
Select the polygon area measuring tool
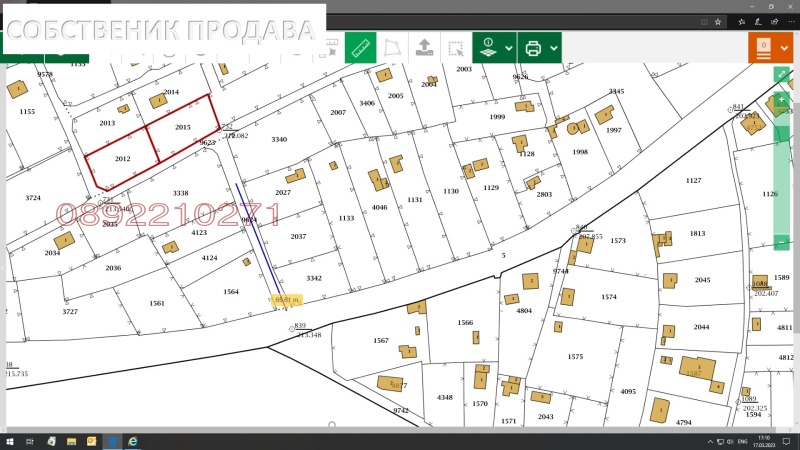[392, 48]
